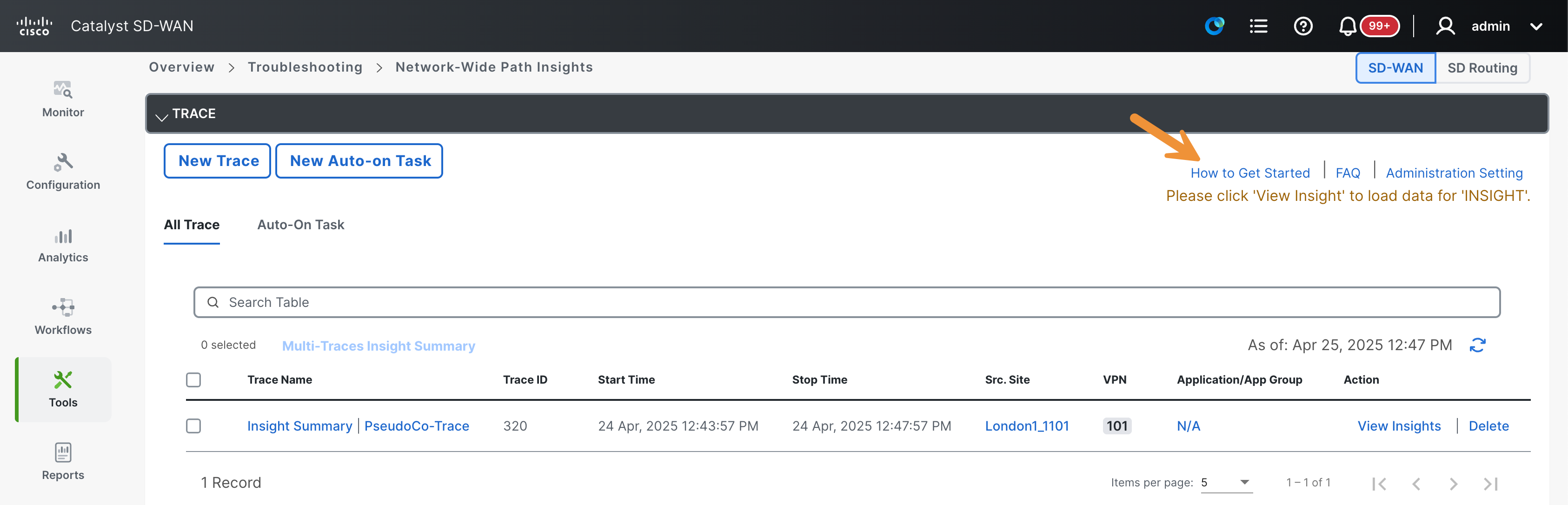Click the Trace ID value 320
This screenshot has height=505, width=1568.
515,426
